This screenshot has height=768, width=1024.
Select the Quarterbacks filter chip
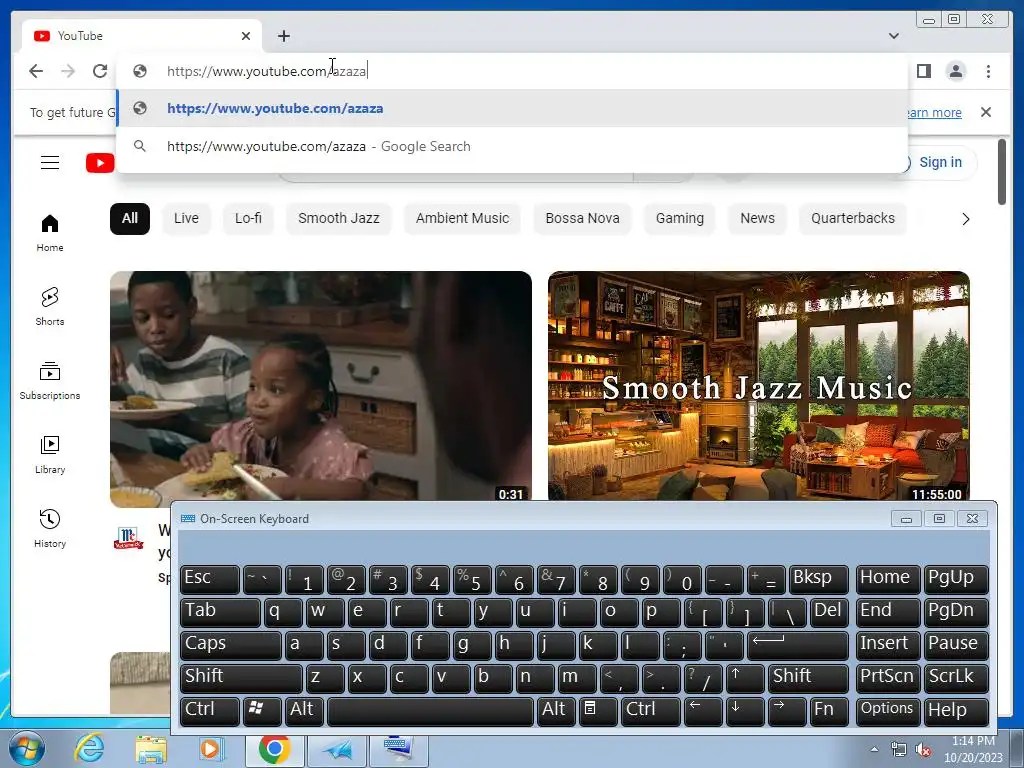[x=853, y=218]
